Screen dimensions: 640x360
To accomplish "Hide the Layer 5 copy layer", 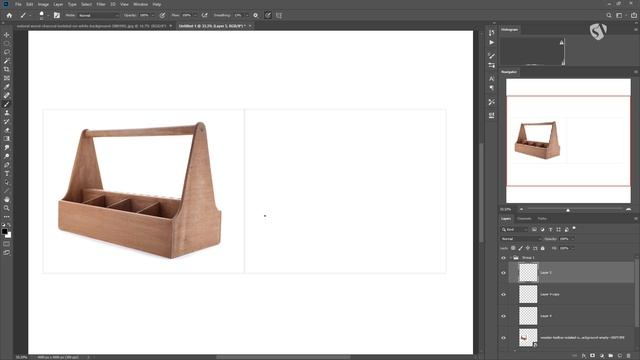I will coord(503,294).
